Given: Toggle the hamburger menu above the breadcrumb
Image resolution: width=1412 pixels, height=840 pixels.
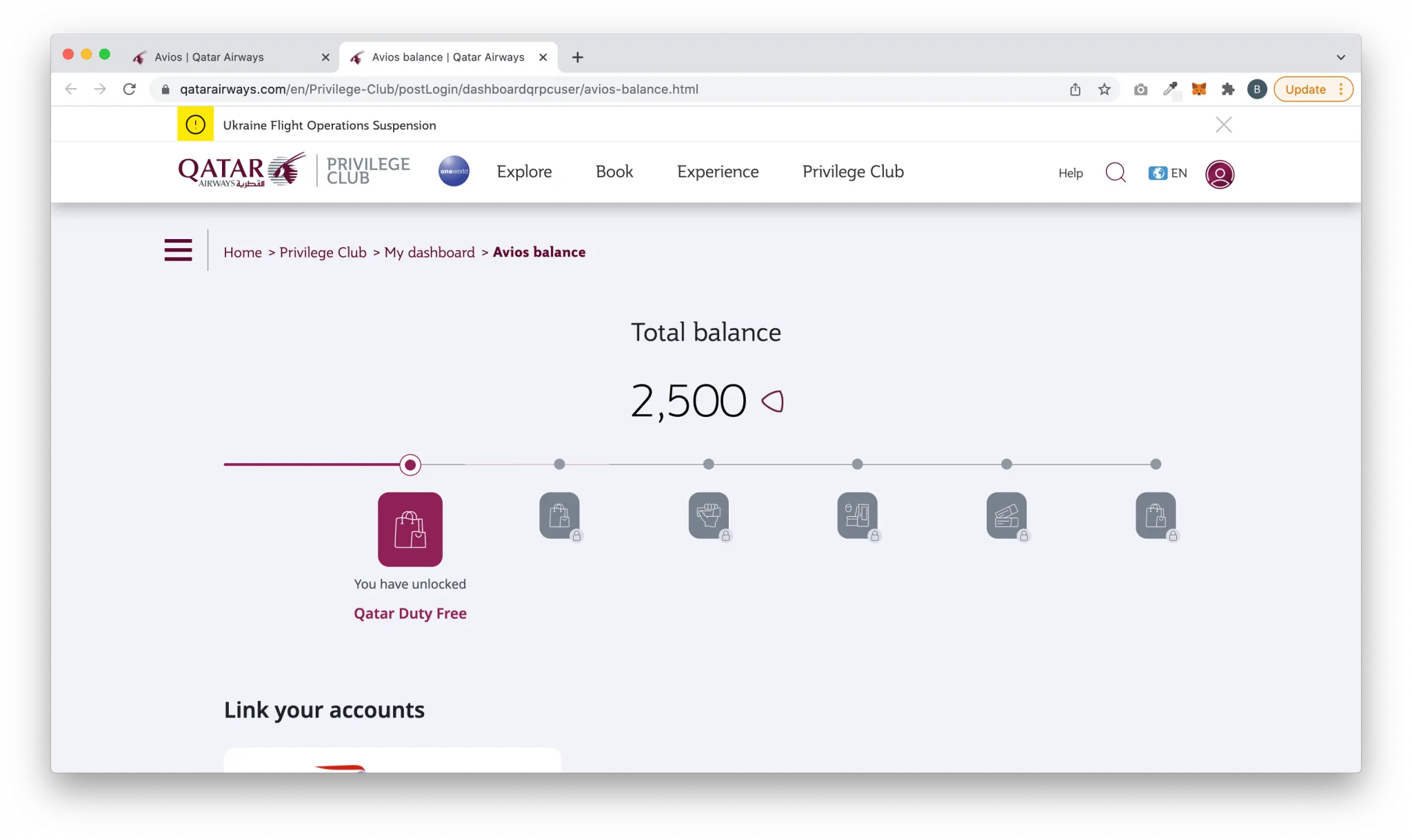Looking at the screenshot, I should pos(178,250).
